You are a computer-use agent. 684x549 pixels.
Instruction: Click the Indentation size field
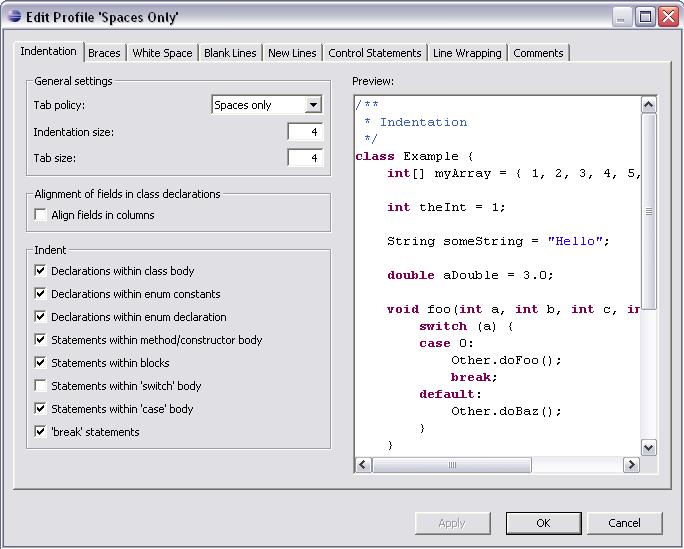tap(304, 132)
